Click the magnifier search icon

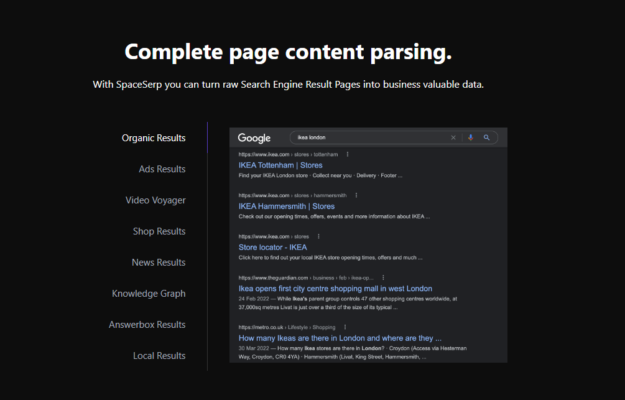[x=487, y=137]
